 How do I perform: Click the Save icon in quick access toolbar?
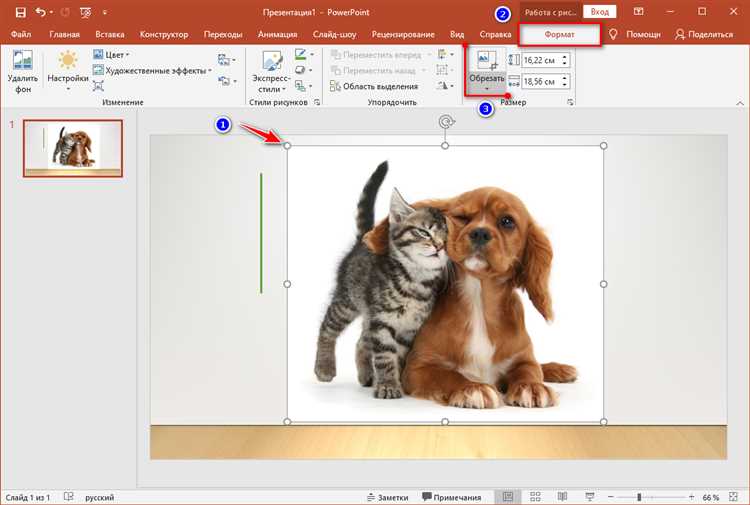pyautogui.click(x=22, y=12)
